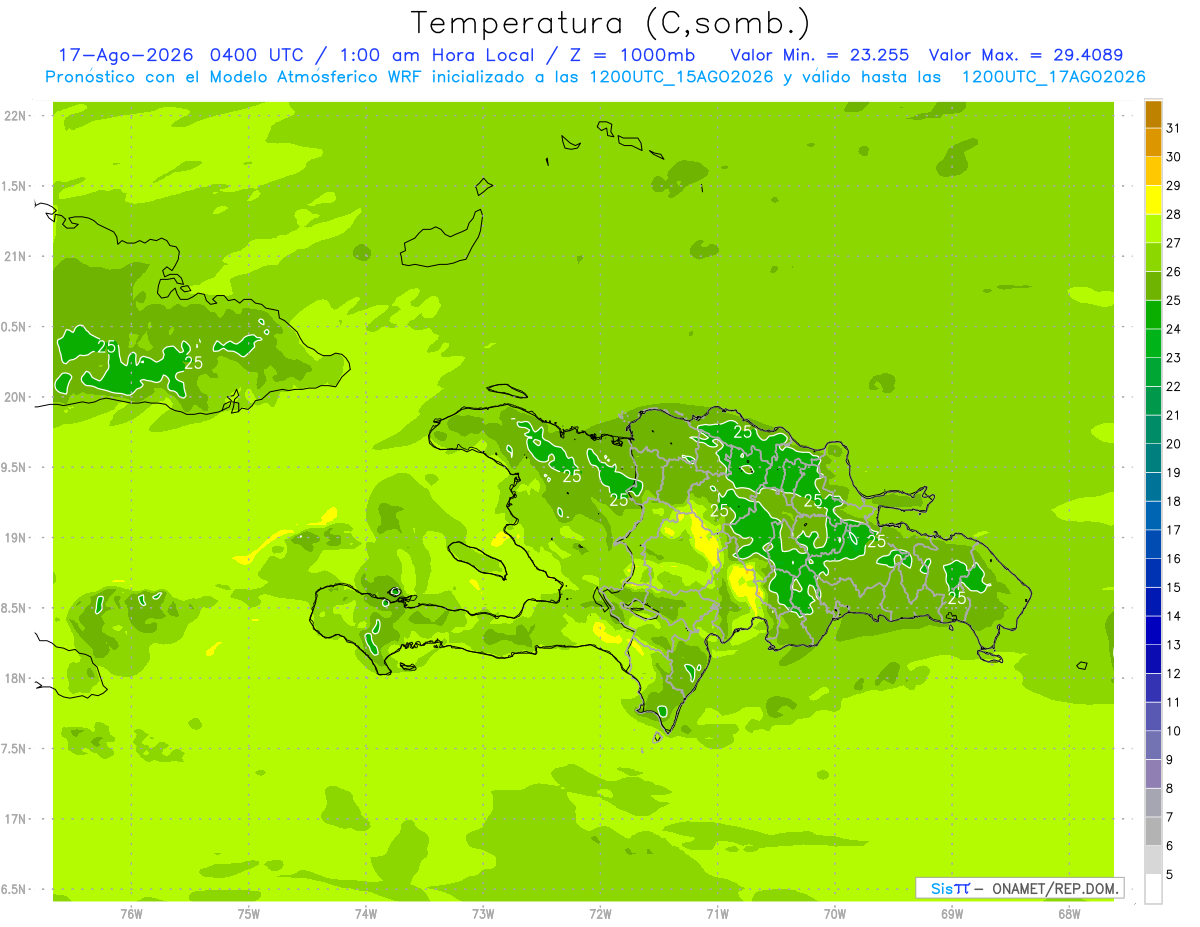Click the "74W" longitude axis label
This screenshot has width=1200, height=927.
tap(366, 914)
